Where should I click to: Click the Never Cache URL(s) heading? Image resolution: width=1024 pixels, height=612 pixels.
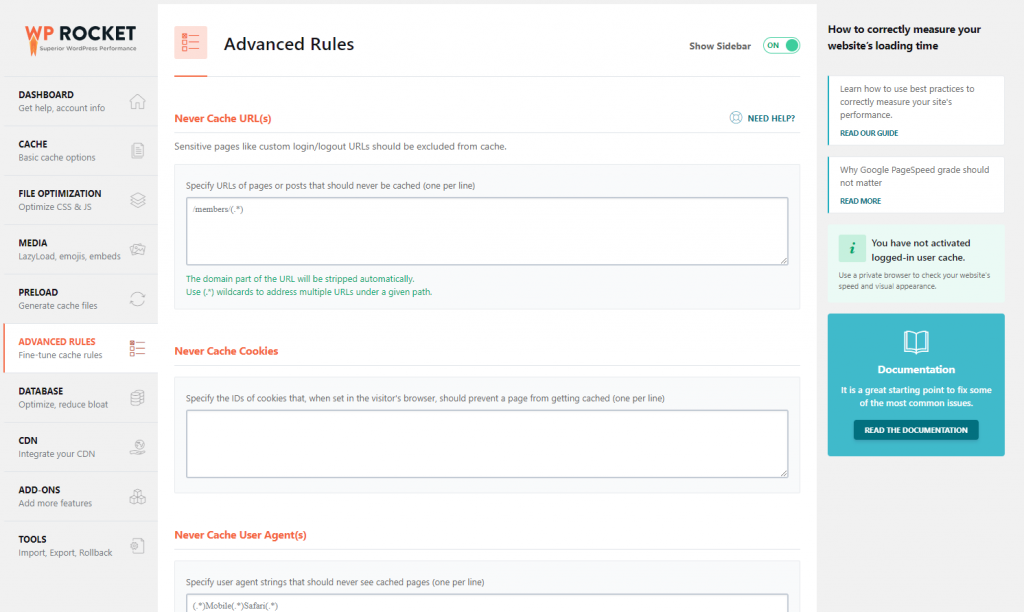tap(223, 118)
